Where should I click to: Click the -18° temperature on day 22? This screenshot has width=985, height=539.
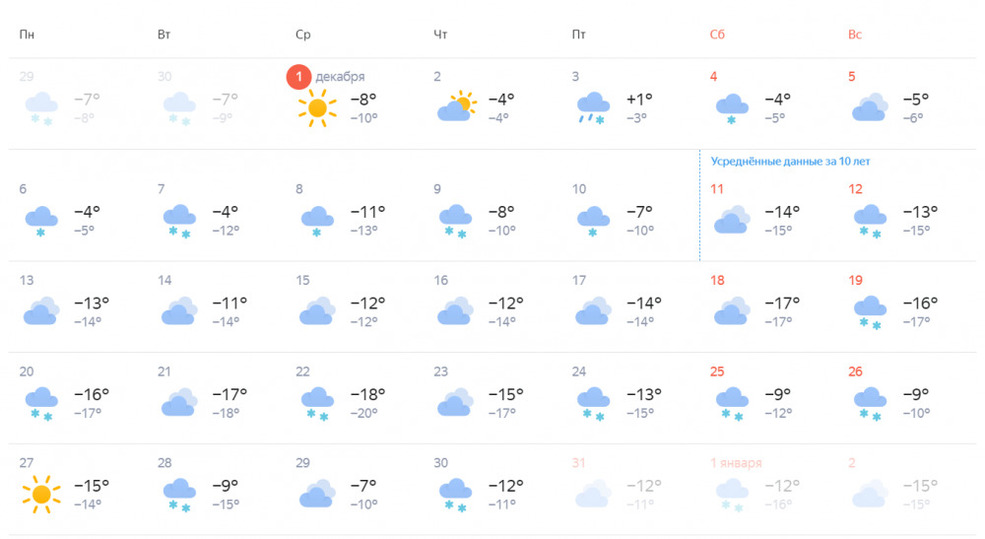[x=367, y=395]
